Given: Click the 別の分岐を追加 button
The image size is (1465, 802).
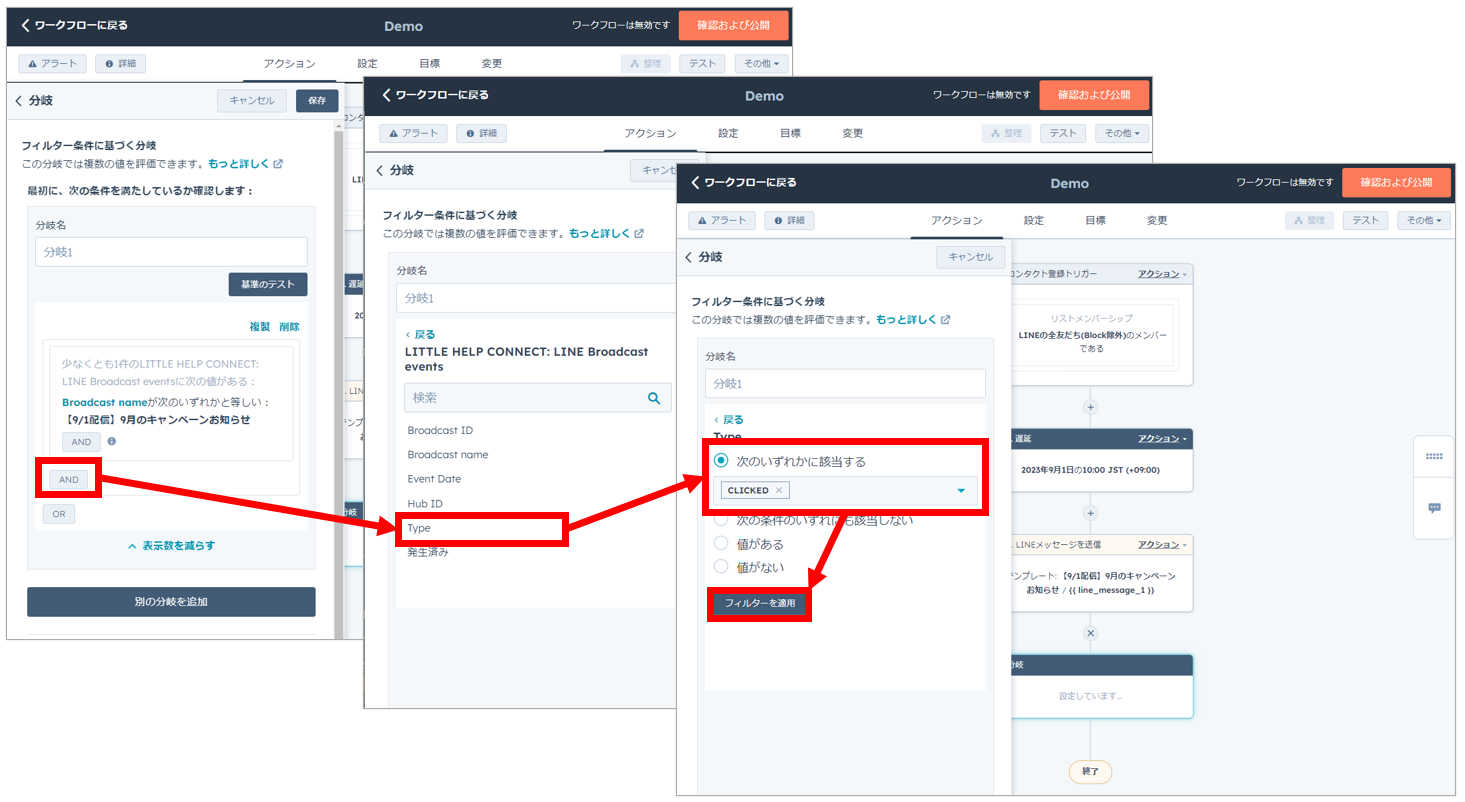Looking at the screenshot, I should click(171, 602).
